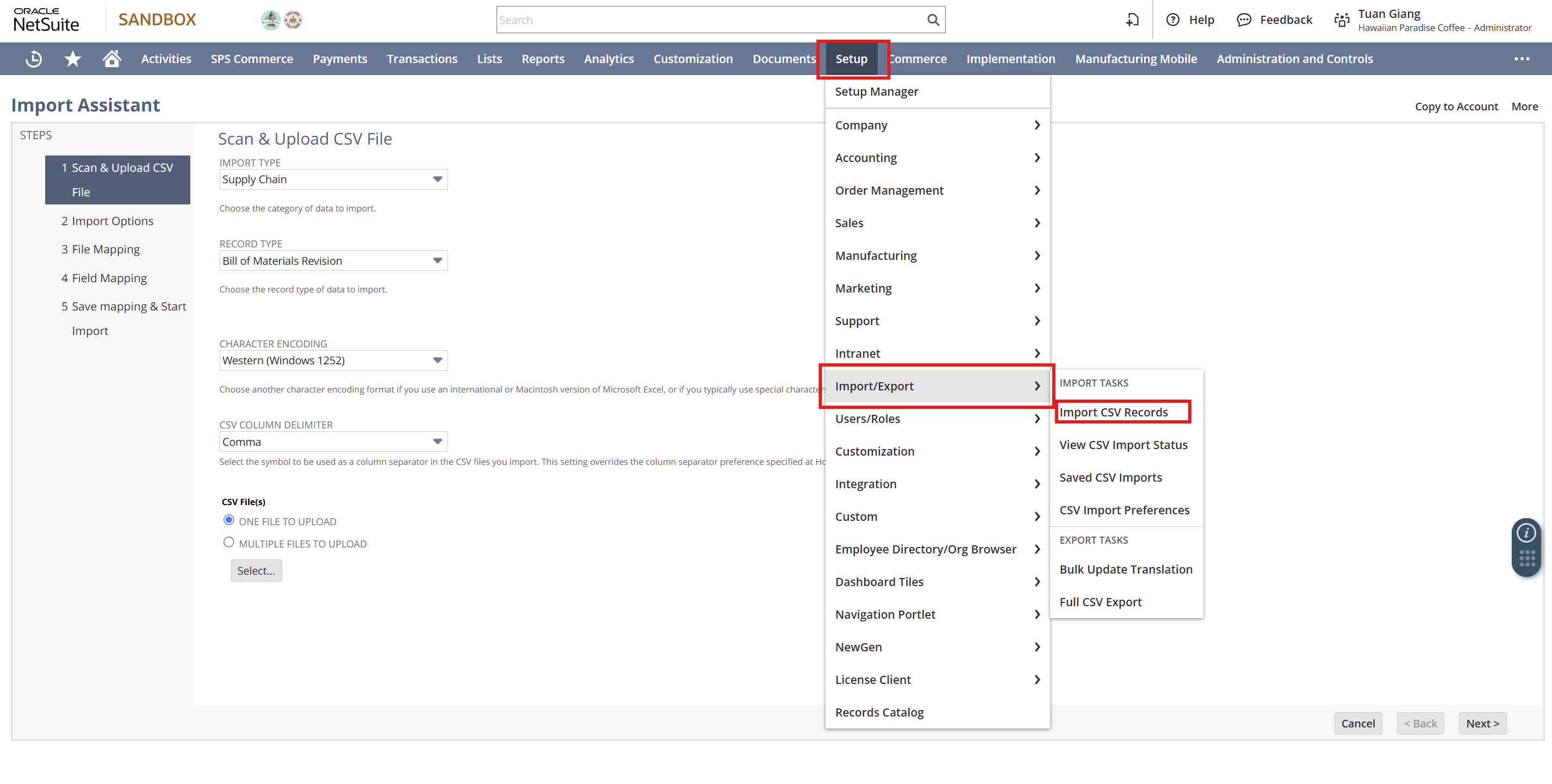Expand the Company submenu

(937, 125)
